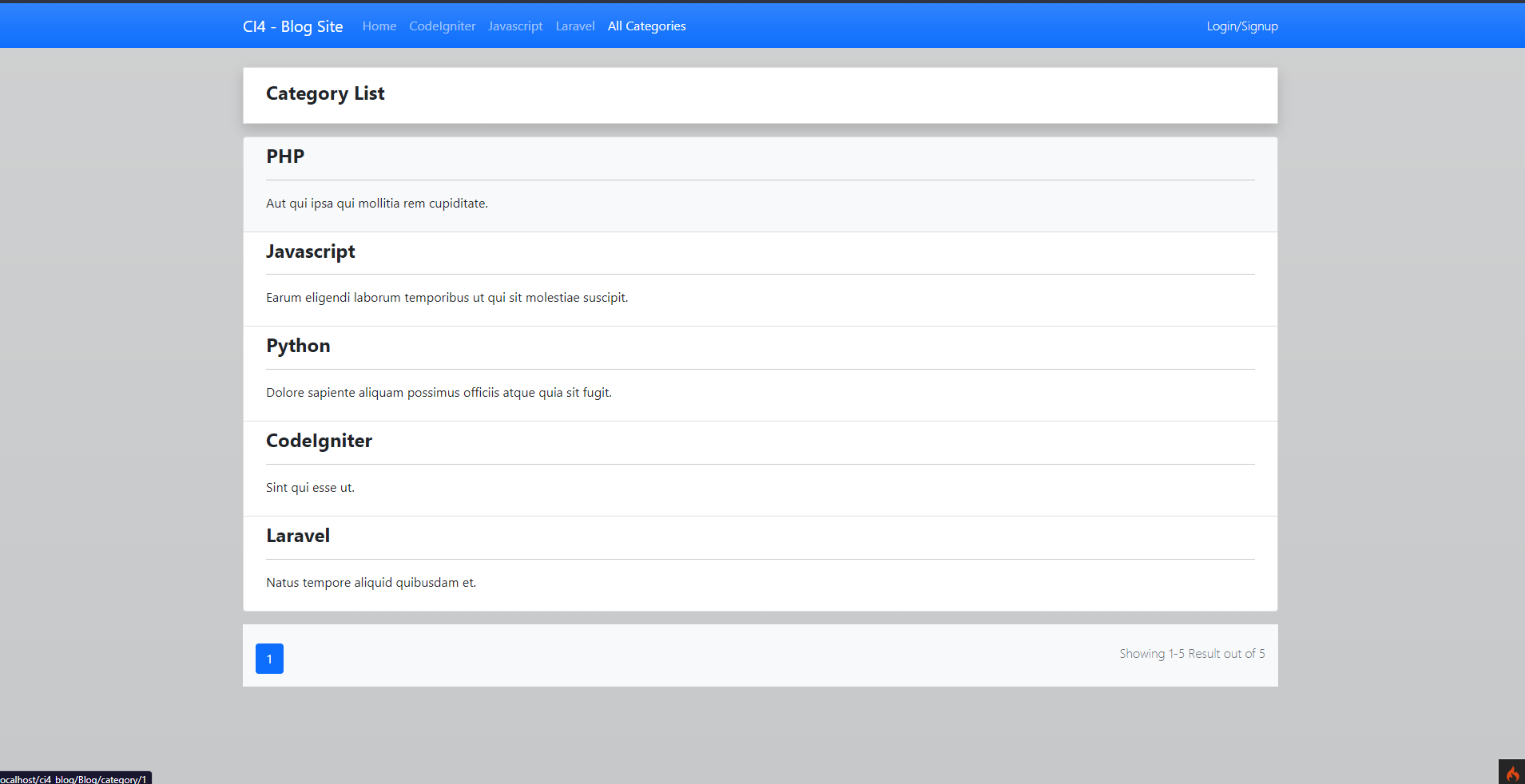Open the CI4 - Blog Site brand link

[x=292, y=26]
